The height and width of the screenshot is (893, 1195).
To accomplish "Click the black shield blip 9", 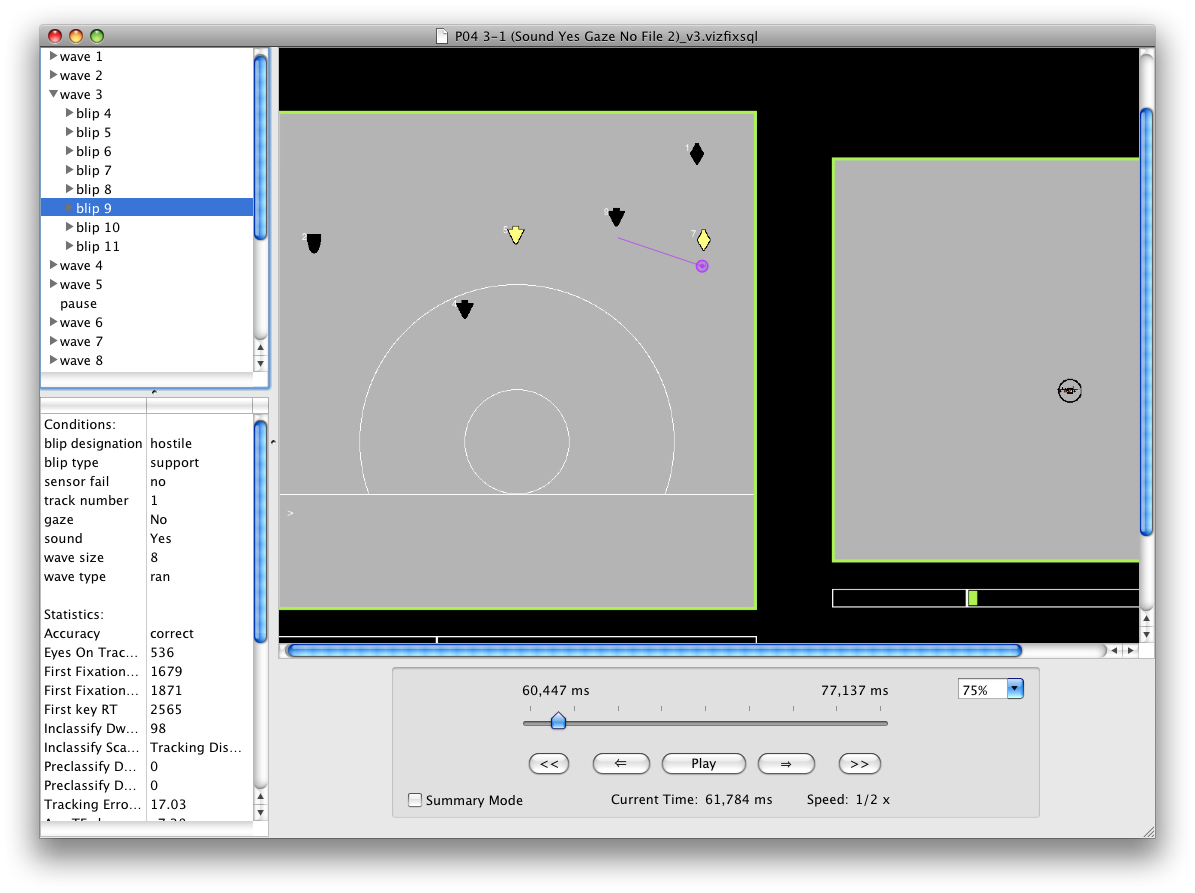I will (x=617, y=217).
